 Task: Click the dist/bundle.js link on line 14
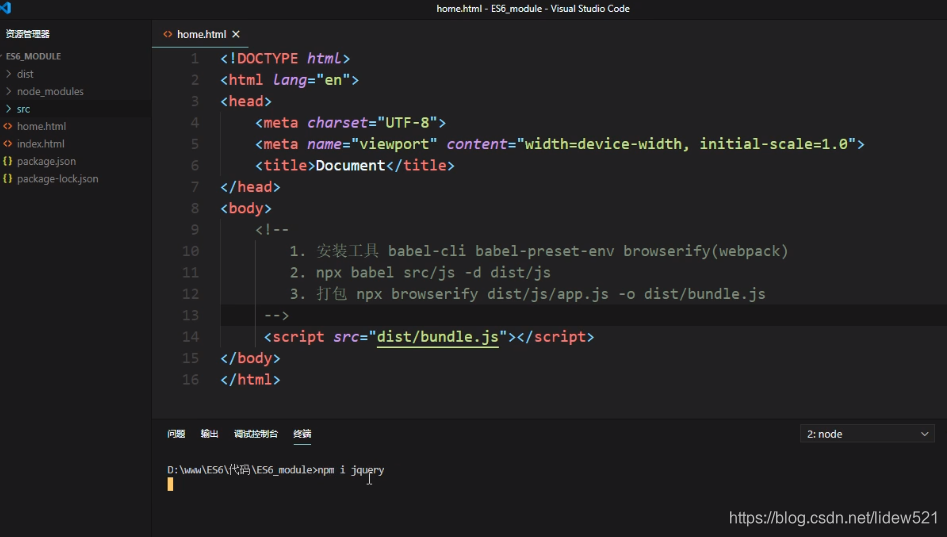438,337
